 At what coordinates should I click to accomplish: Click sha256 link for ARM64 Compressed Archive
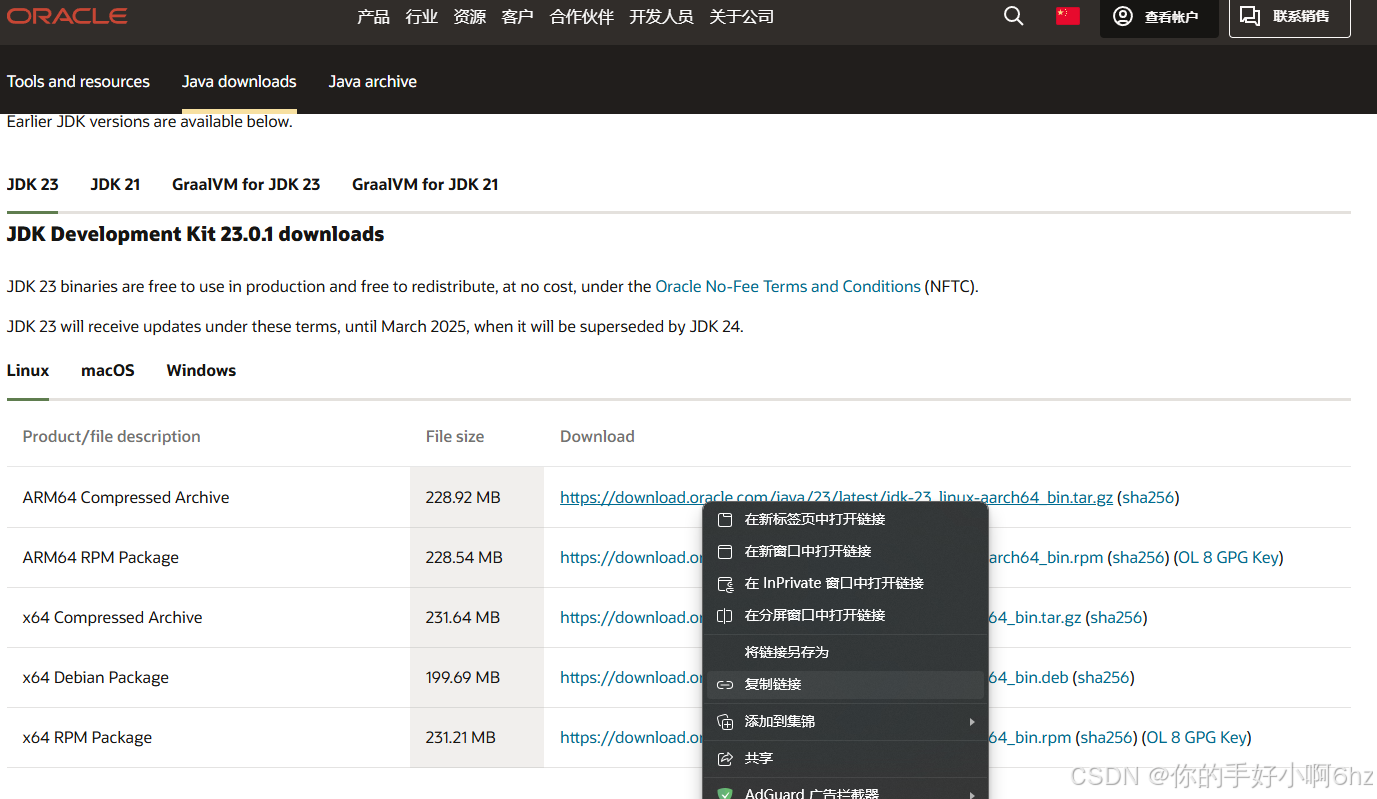tap(1148, 497)
